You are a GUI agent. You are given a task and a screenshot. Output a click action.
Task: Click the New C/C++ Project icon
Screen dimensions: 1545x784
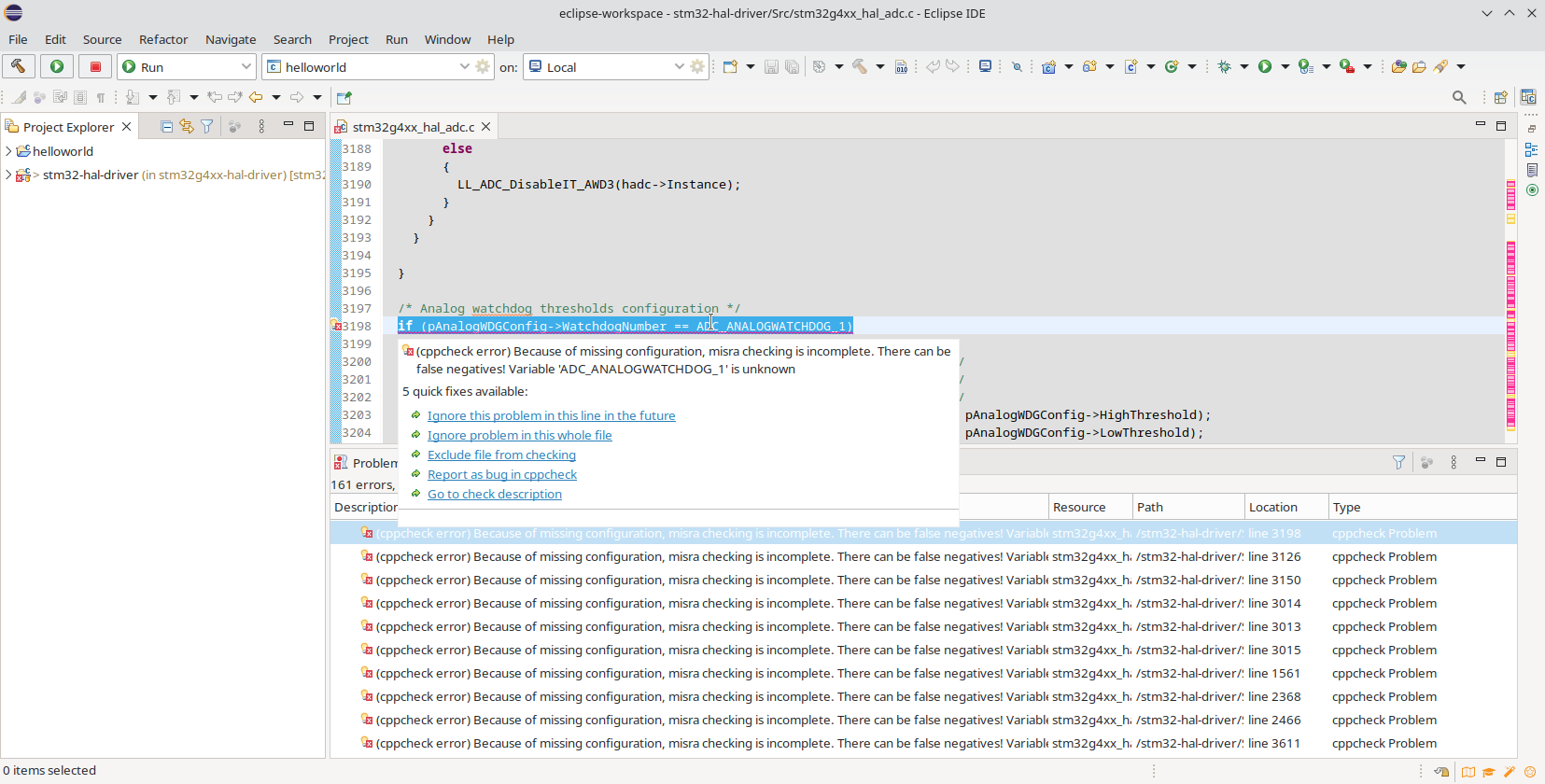point(1048,66)
